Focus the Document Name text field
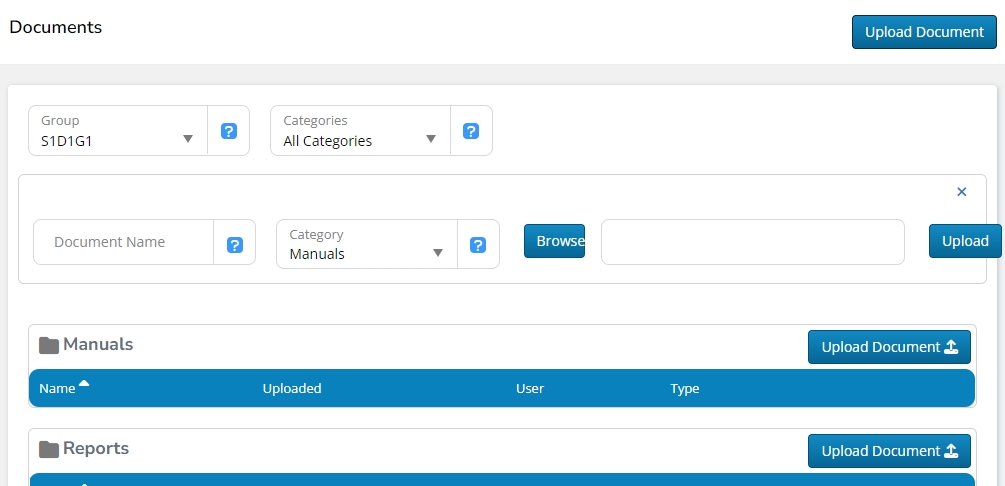 (x=124, y=242)
